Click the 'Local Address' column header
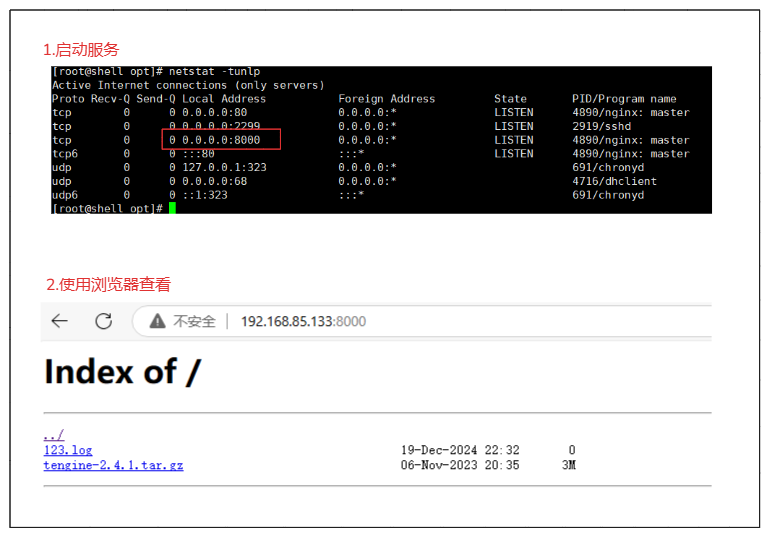Viewport: 769px width, 537px height. 224,99
